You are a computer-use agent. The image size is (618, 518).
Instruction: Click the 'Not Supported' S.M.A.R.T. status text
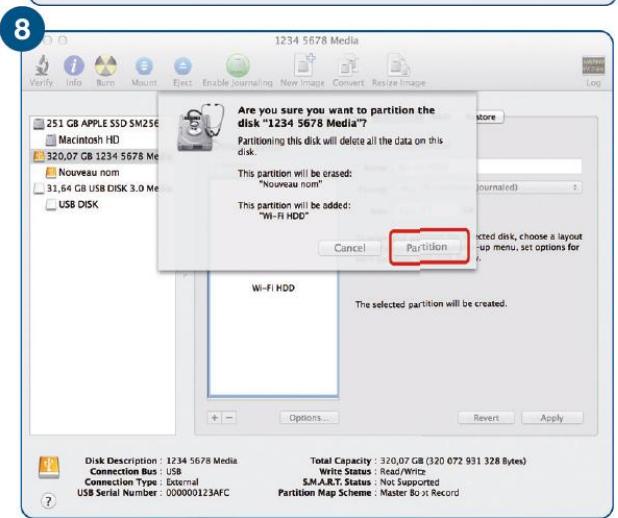(410, 482)
